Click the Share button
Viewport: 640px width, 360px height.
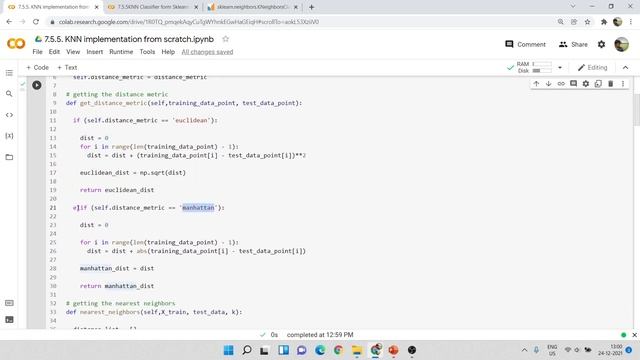click(x=573, y=44)
